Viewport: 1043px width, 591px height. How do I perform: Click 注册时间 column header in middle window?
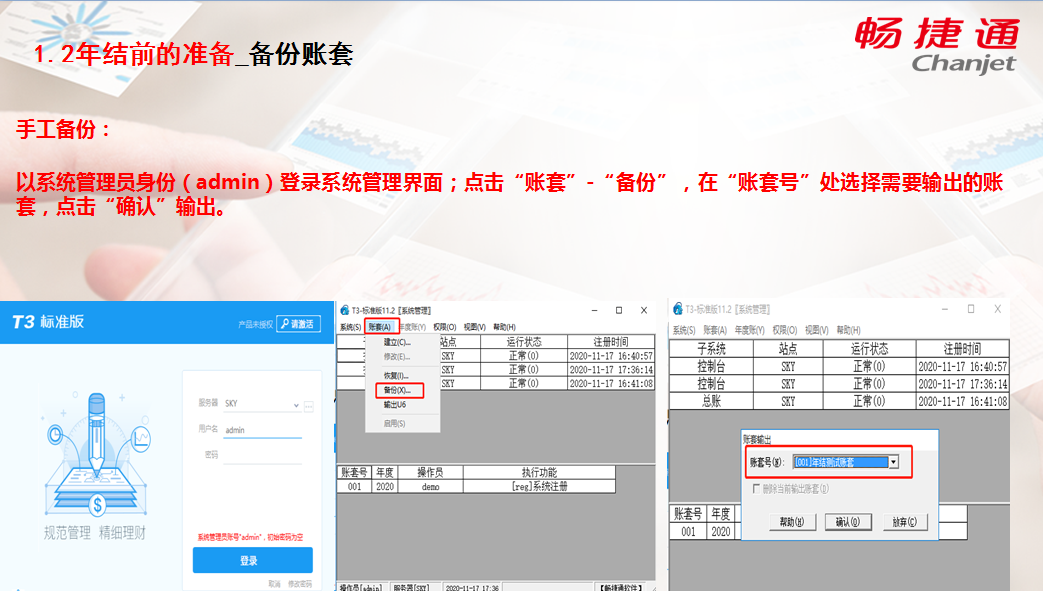[611, 341]
